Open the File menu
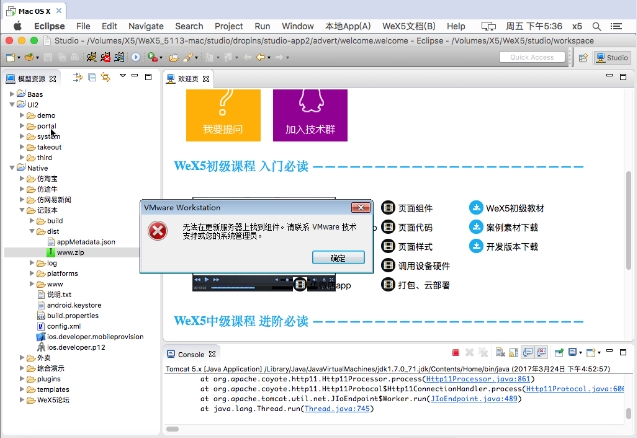637x438 pixels. tap(83, 26)
